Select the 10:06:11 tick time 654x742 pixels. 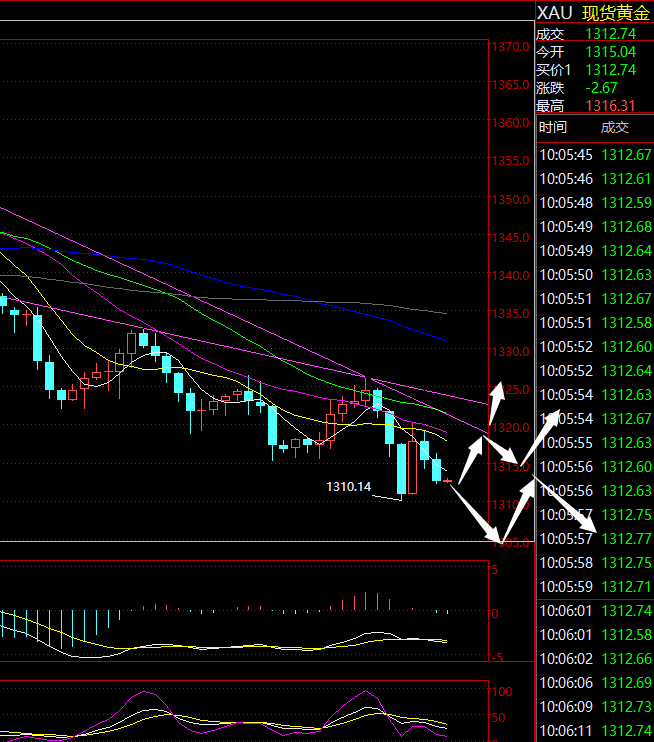point(566,731)
